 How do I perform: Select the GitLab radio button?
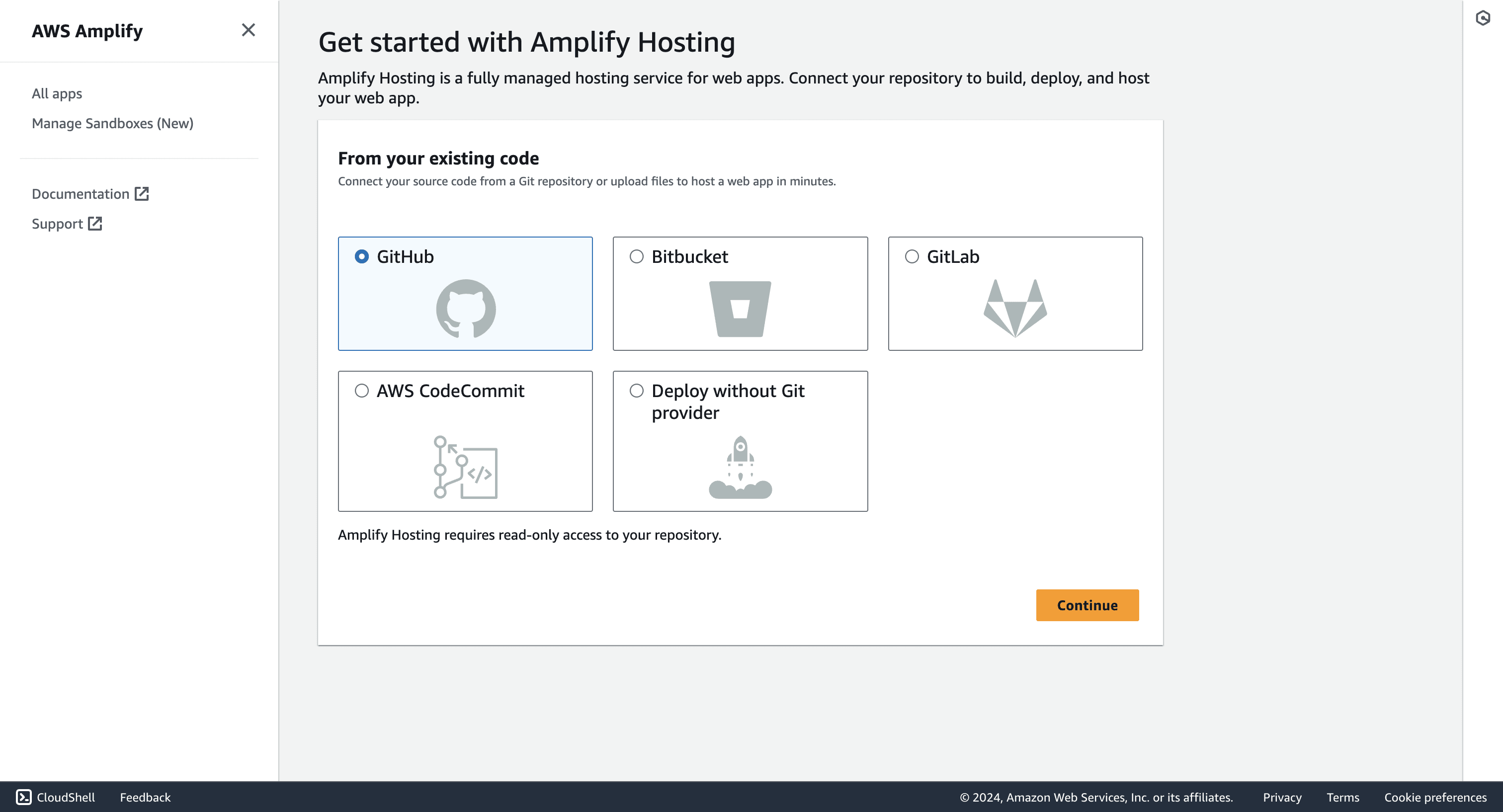pos(912,256)
